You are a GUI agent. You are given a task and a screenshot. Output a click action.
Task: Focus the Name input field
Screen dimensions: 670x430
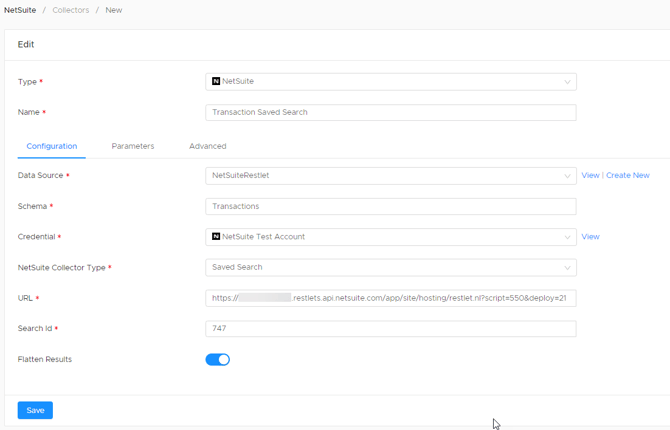391,112
